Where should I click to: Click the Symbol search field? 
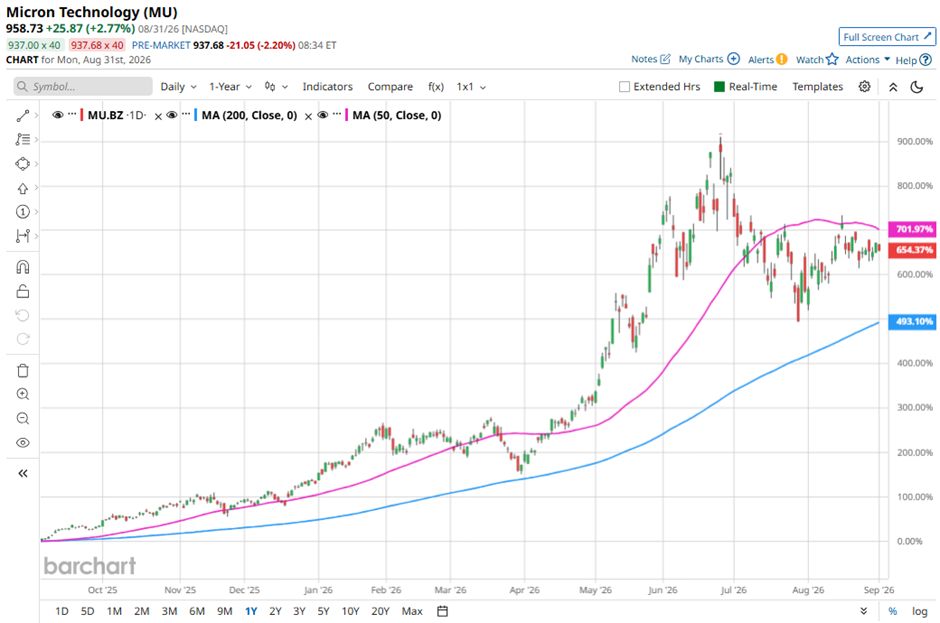click(x=83, y=86)
